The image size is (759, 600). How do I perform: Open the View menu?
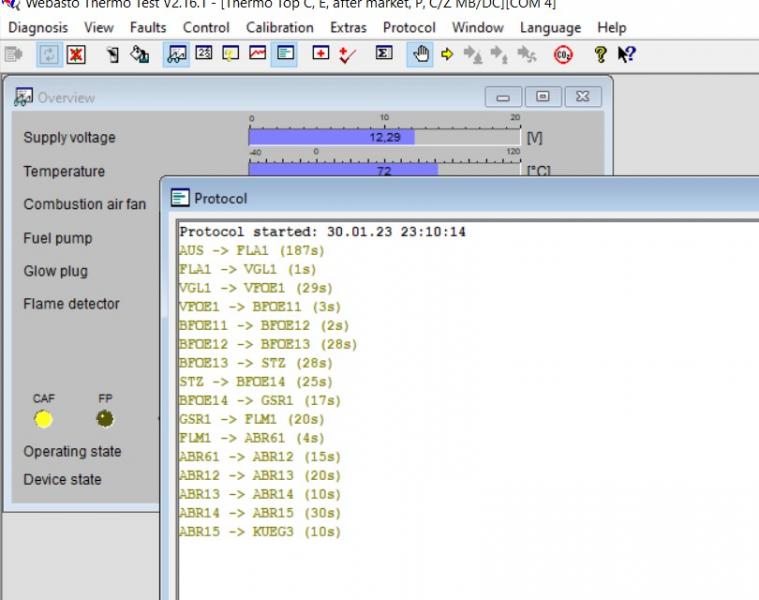[99, 28]
